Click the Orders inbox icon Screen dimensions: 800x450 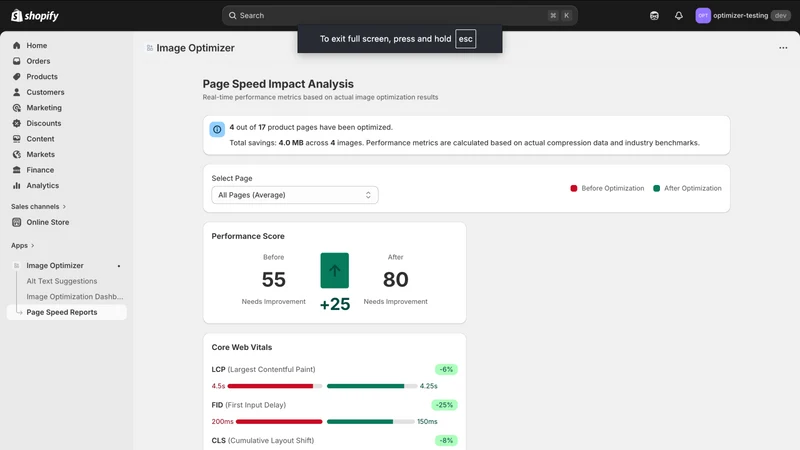(x=17, y=61)
